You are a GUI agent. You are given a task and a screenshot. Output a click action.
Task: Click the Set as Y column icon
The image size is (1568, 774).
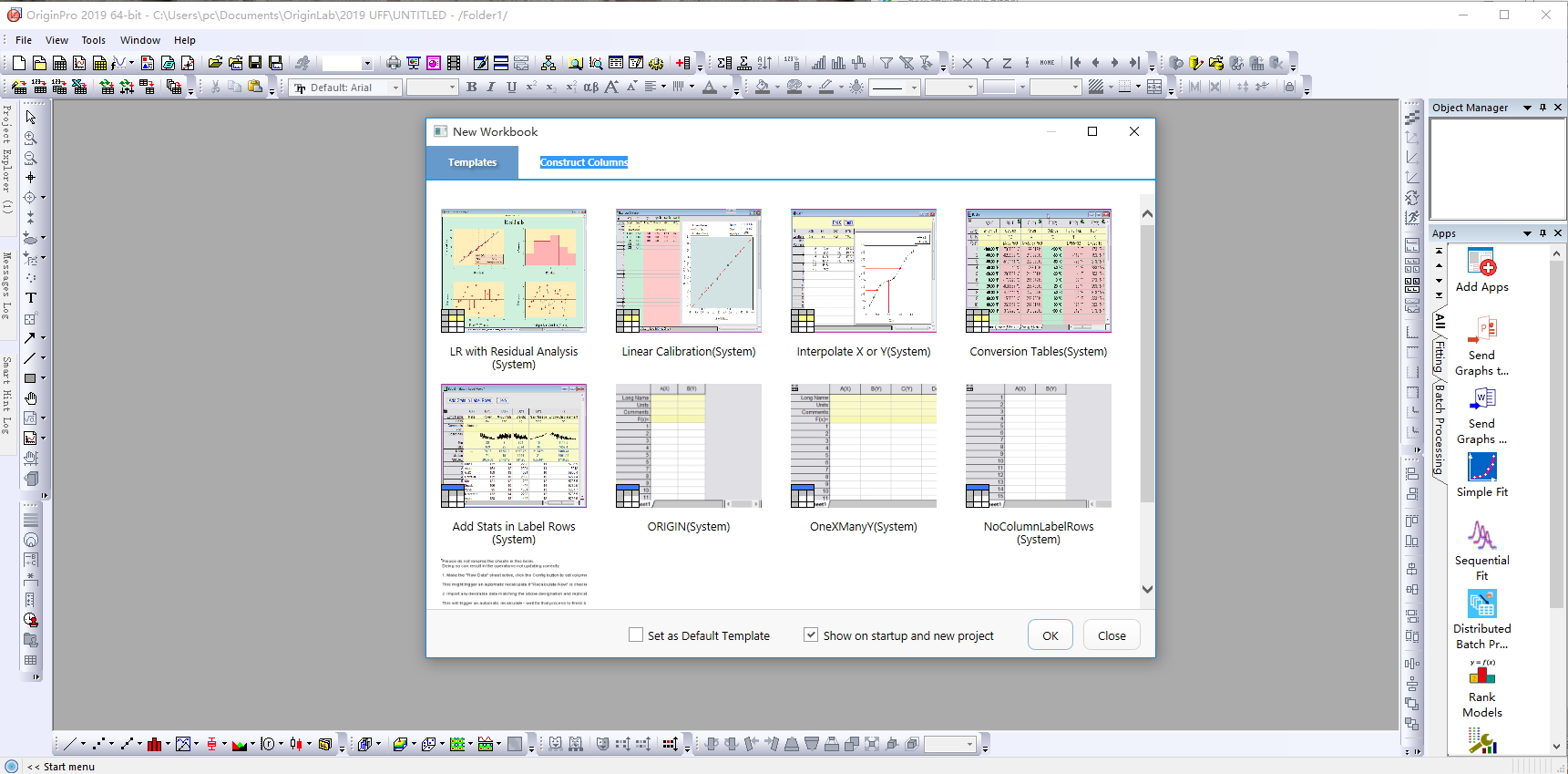point(987,63)
